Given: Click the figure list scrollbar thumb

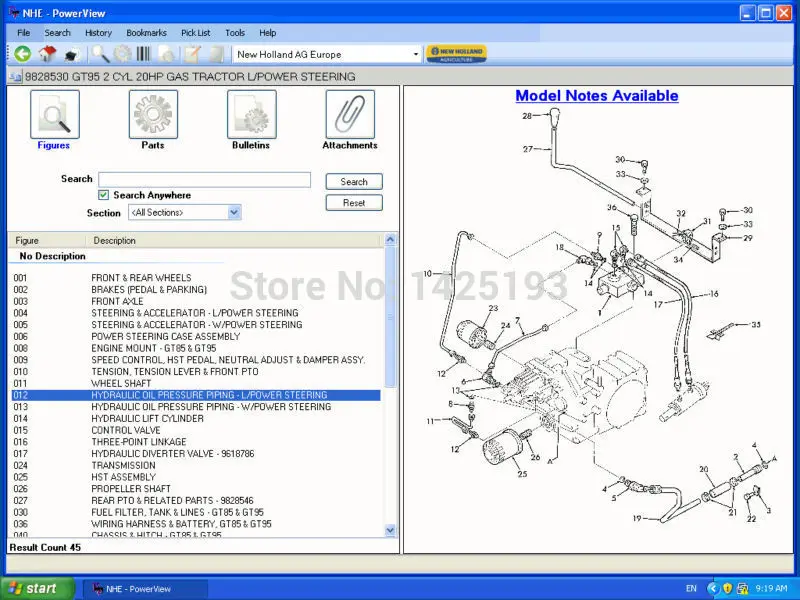Looking at the screenshot, I should [390, 316].
